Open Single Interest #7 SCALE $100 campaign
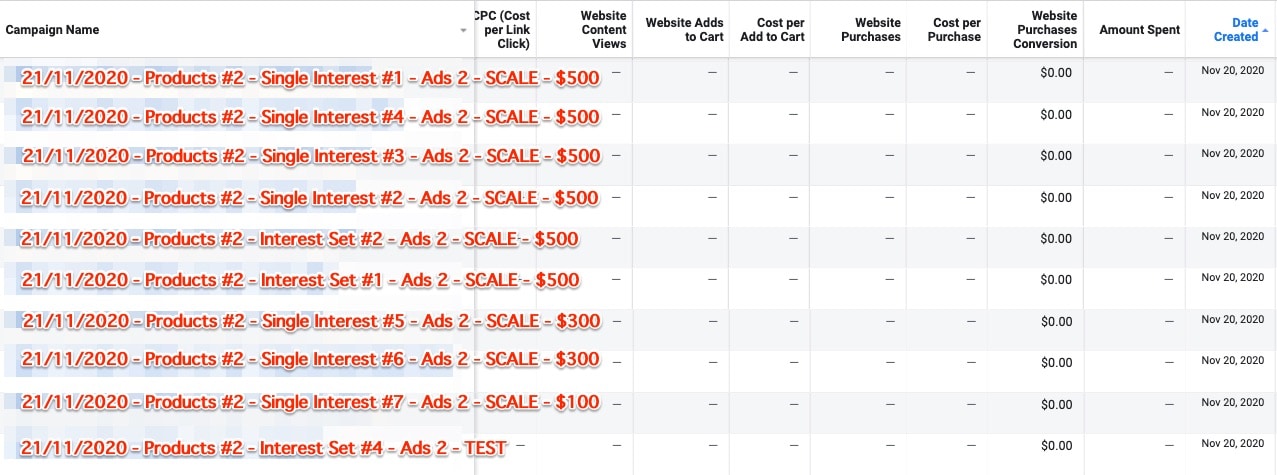Viewport: 1277px width, 475px height. tap(310, 403)
